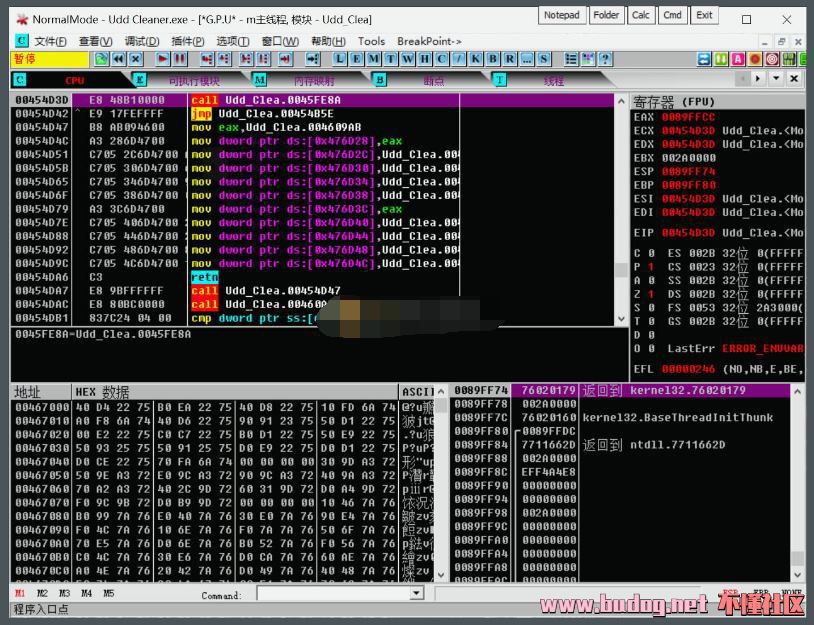814x625 pixels.
Task: Click the red target plugin icon
Action: click(x=772, y=59)
